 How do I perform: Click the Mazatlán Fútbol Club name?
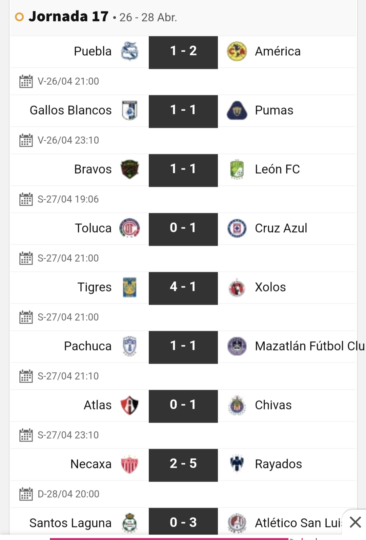310,346
